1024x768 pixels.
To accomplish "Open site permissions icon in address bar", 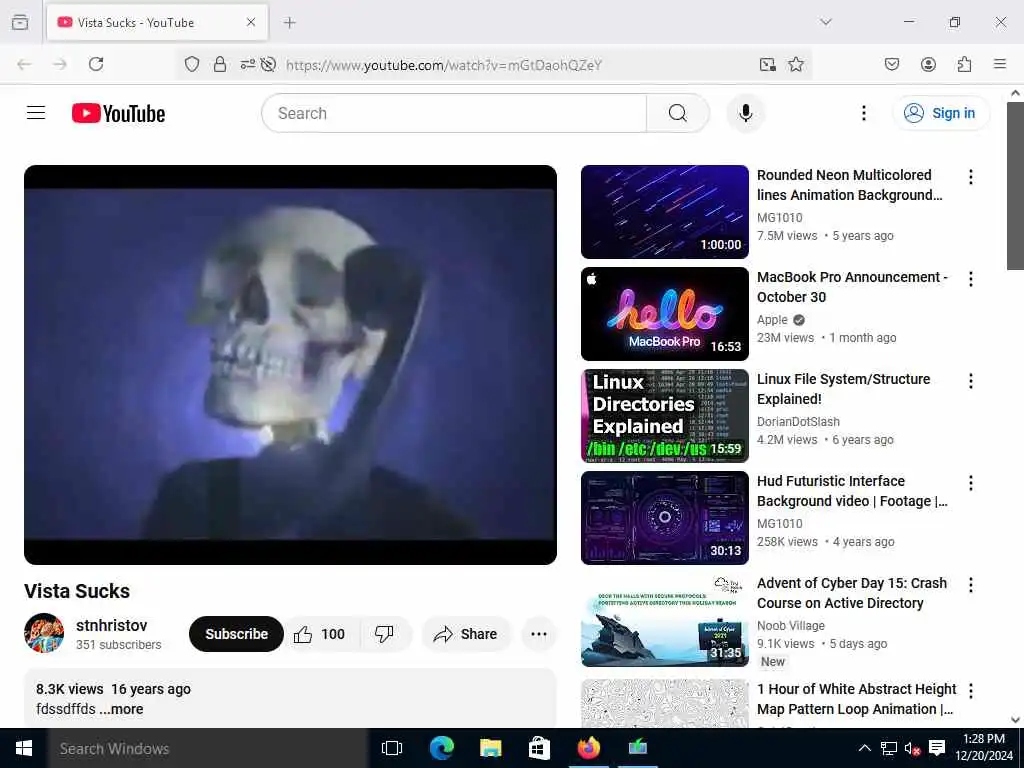I will pyautogui.click(x=248, y=64).
